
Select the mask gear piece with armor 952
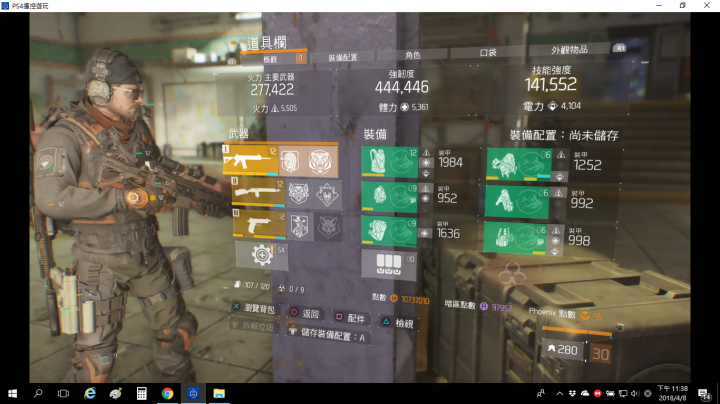[x=389, y=197]
